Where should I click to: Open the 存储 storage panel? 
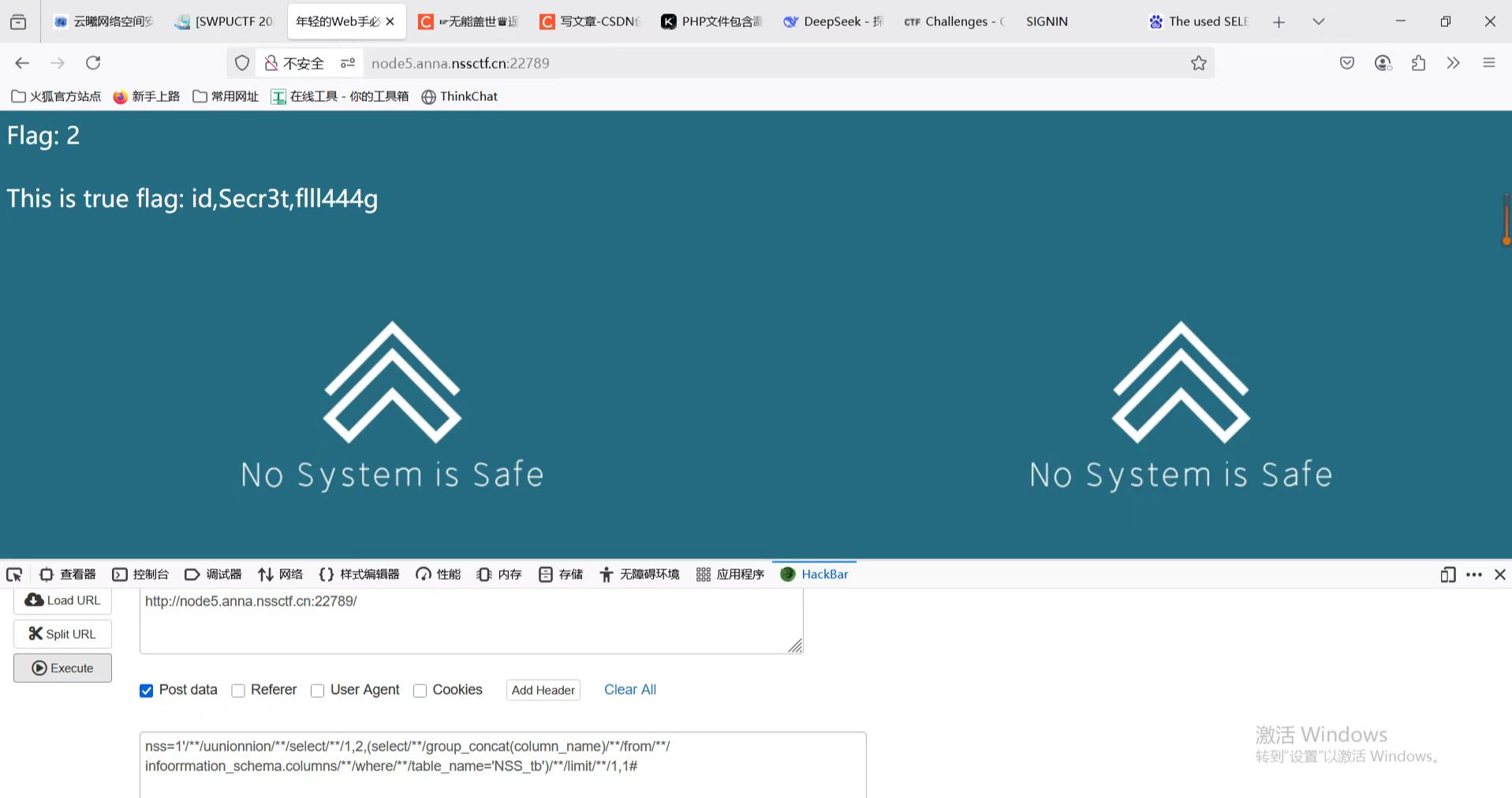click(561, 574)
